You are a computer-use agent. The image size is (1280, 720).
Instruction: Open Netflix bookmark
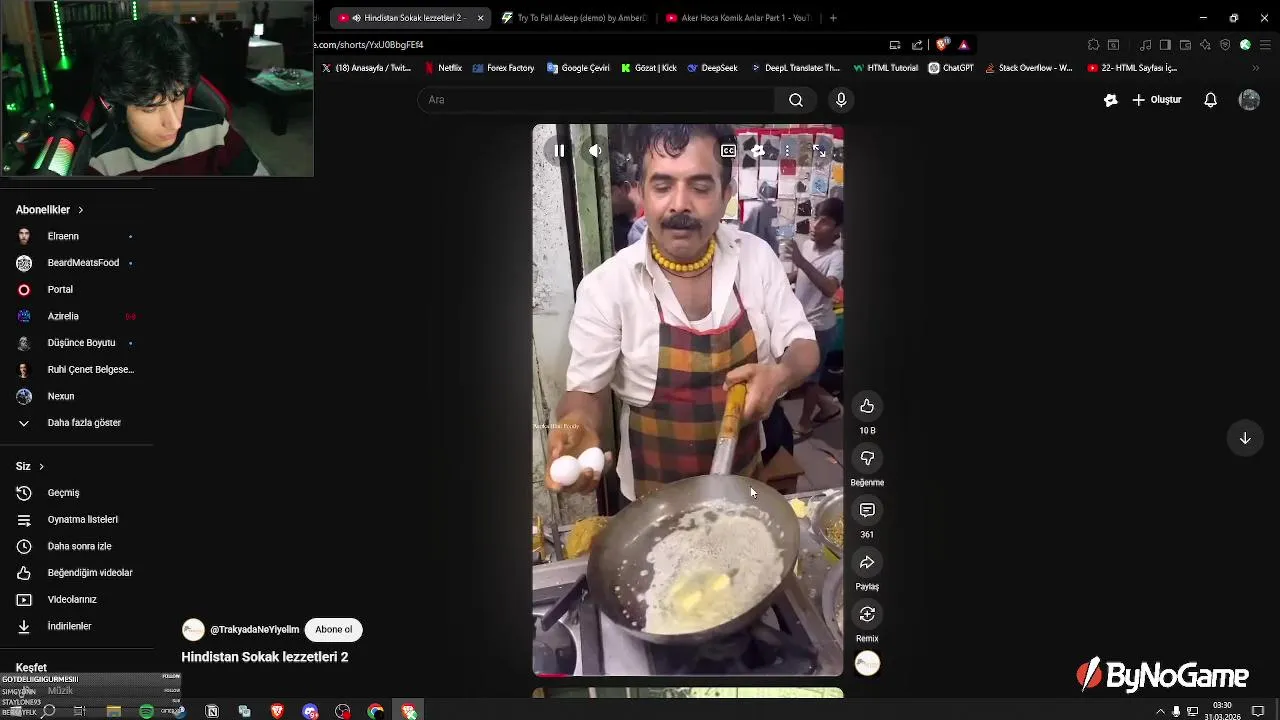(443, 68)
